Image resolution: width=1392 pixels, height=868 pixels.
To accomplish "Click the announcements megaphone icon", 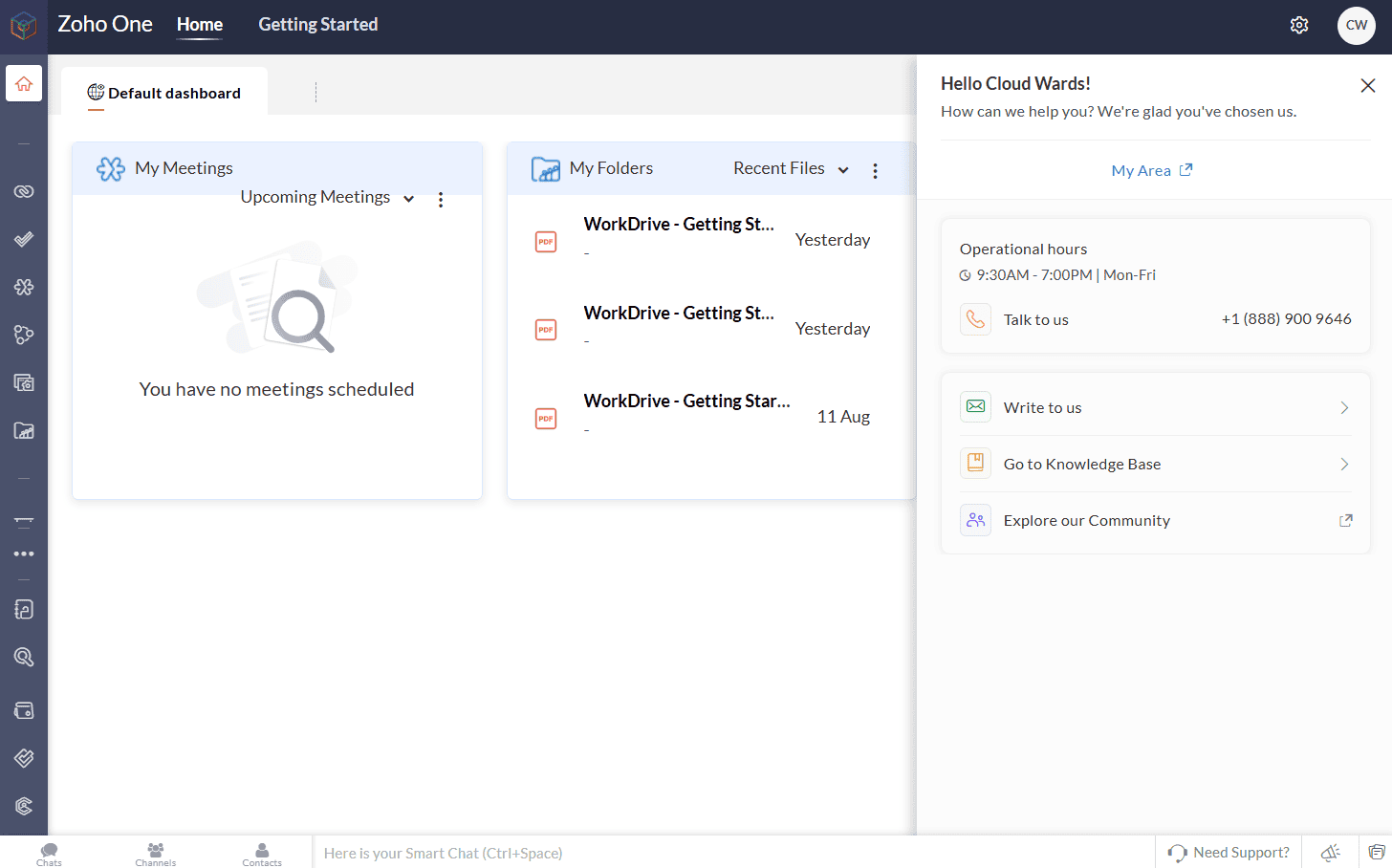I will click(x=1330, y=852).
